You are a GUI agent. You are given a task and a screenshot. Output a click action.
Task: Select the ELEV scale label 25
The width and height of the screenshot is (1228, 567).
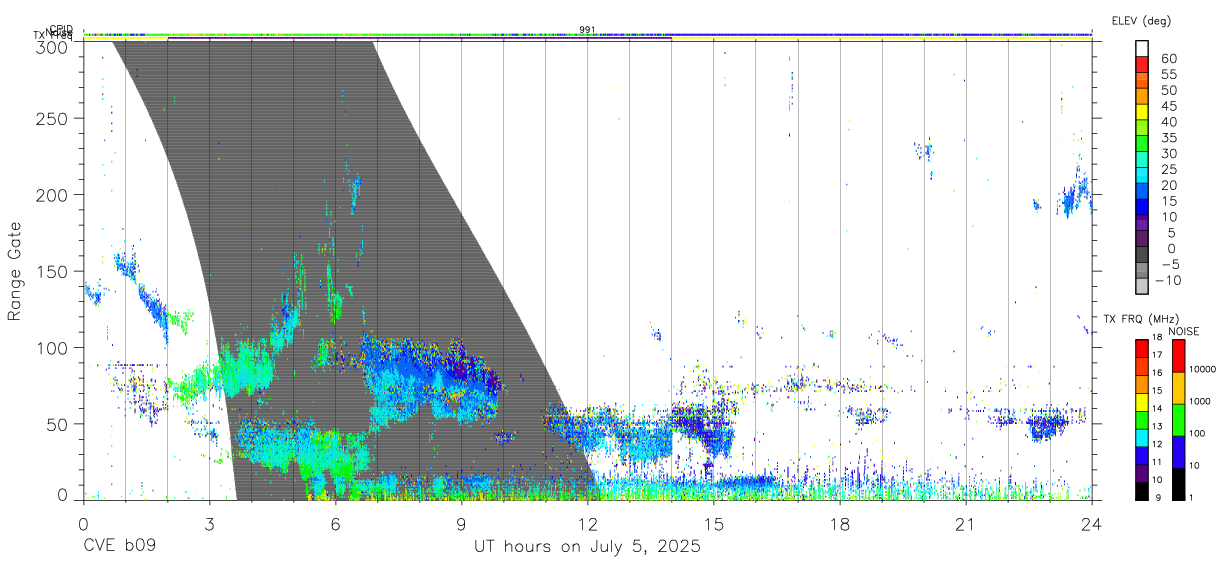[x=1168, y=169]
